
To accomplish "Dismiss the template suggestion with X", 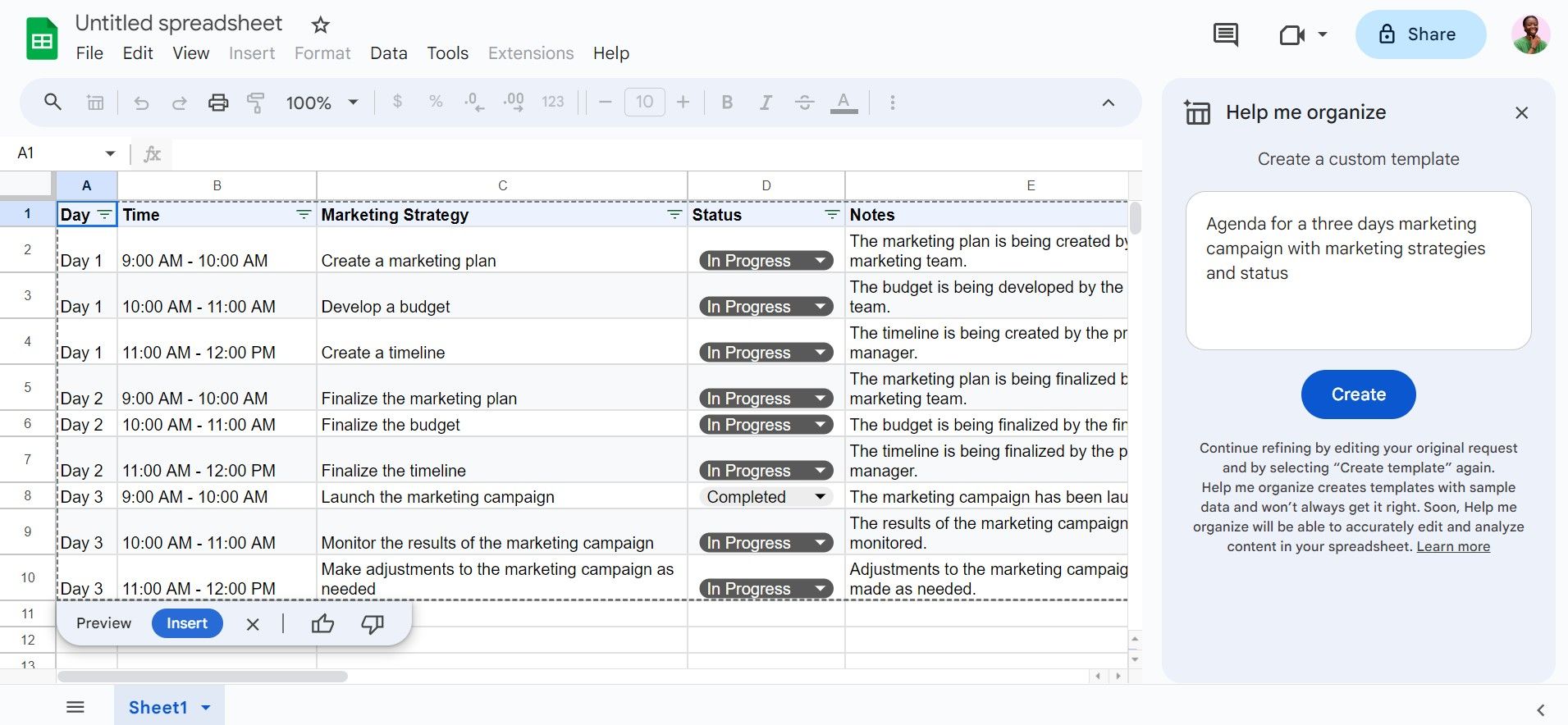I will pyautogui.click(x=253, y=624).
